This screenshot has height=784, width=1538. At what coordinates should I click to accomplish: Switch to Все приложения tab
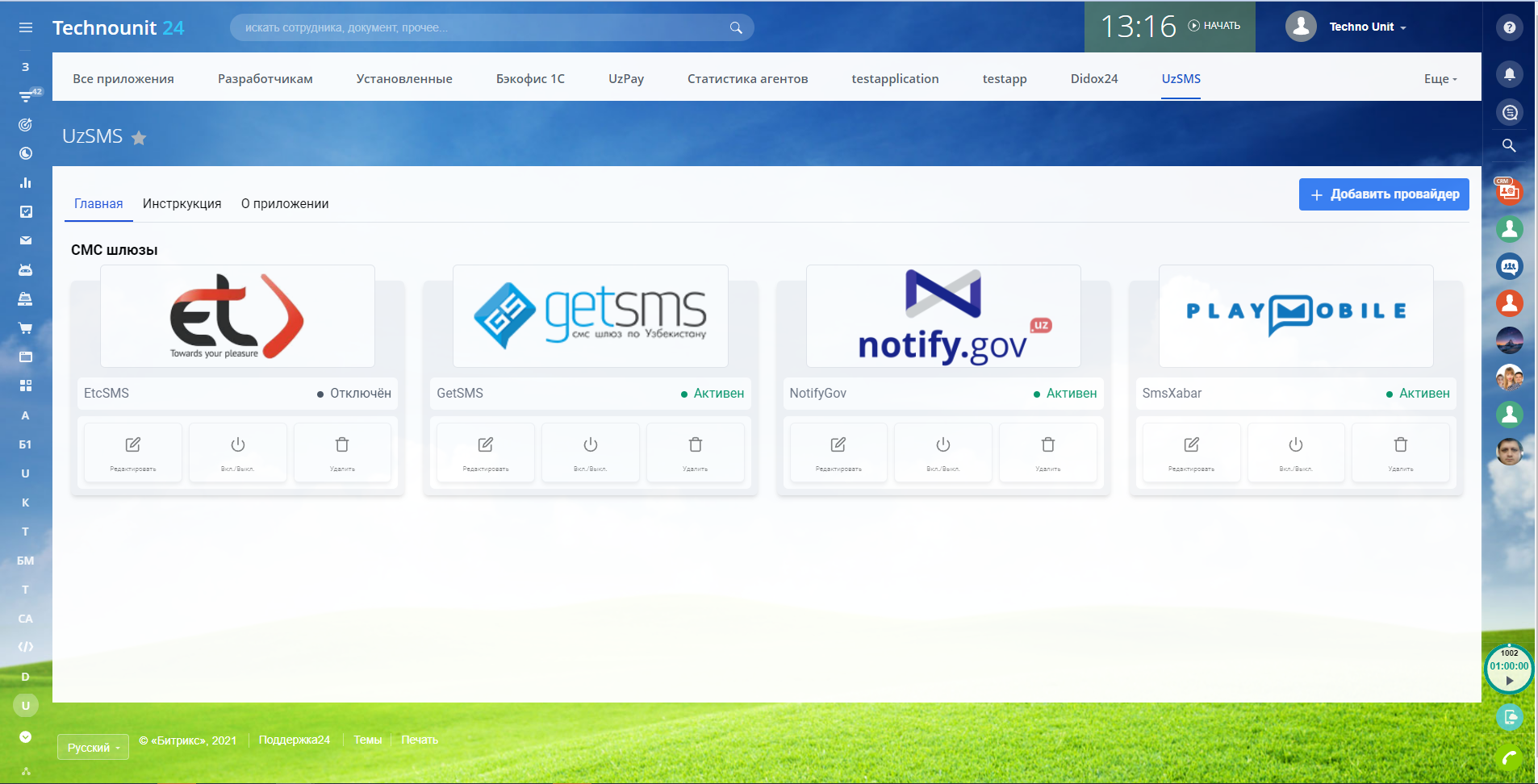pyautogui.click(x=123, y=79)
